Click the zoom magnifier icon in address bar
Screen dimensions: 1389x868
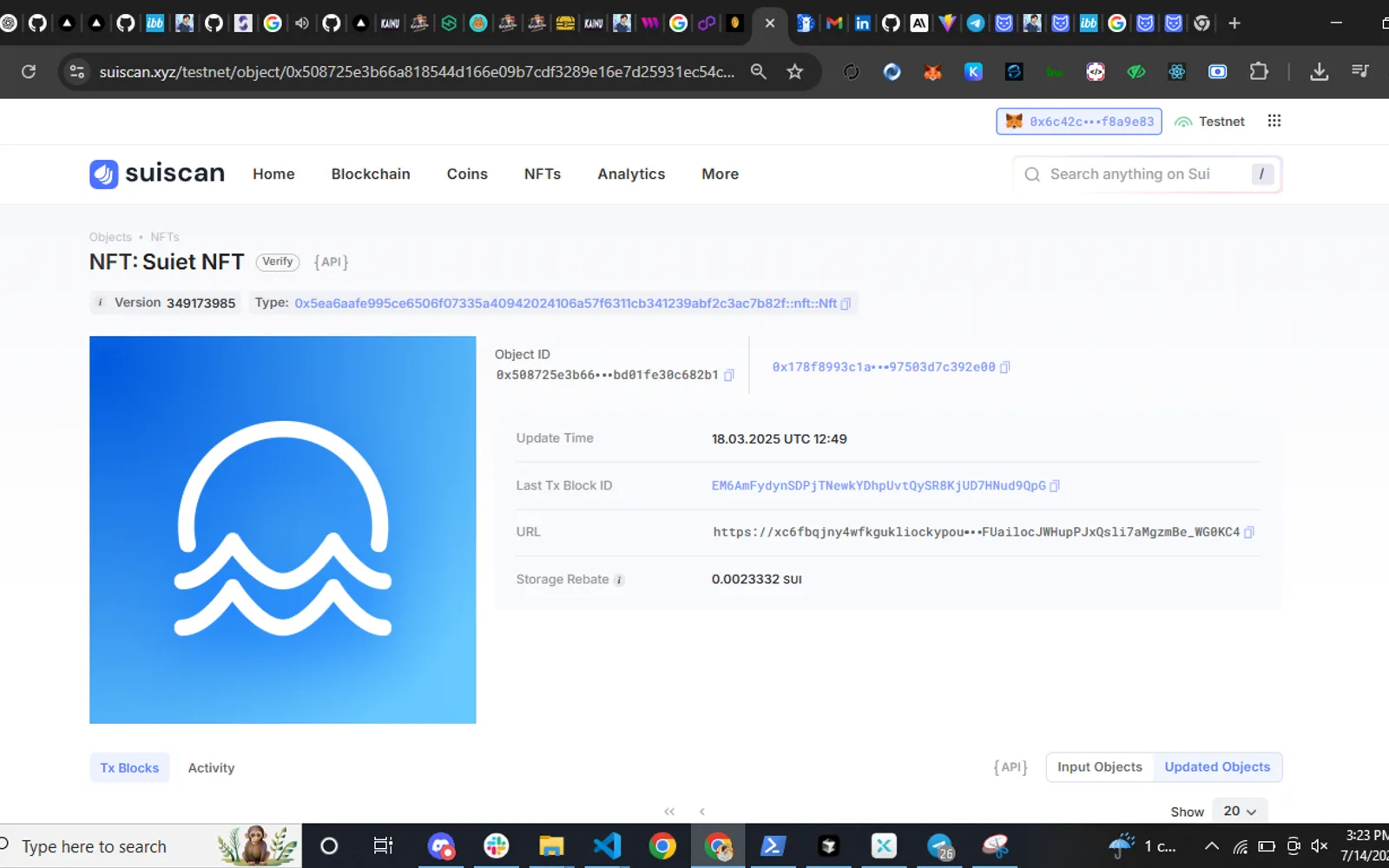(x=758, y=72)
